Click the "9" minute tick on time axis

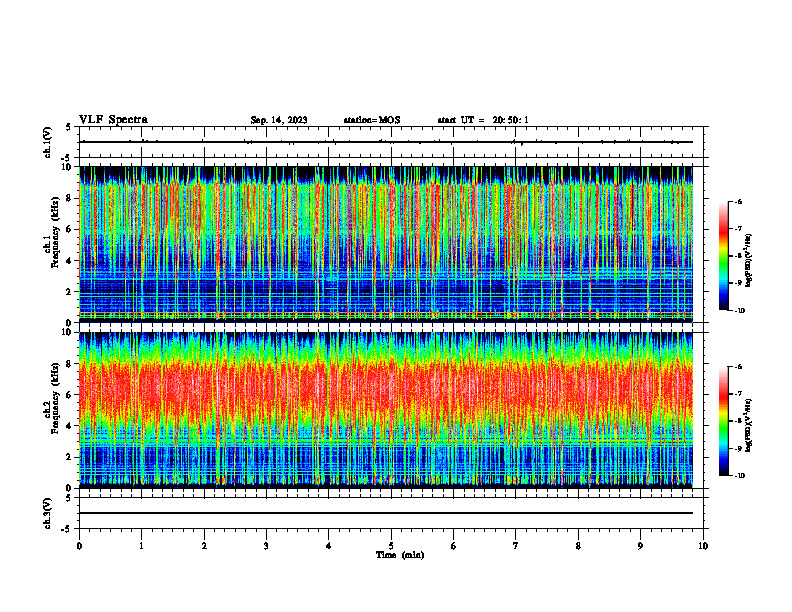pos(640,546)
